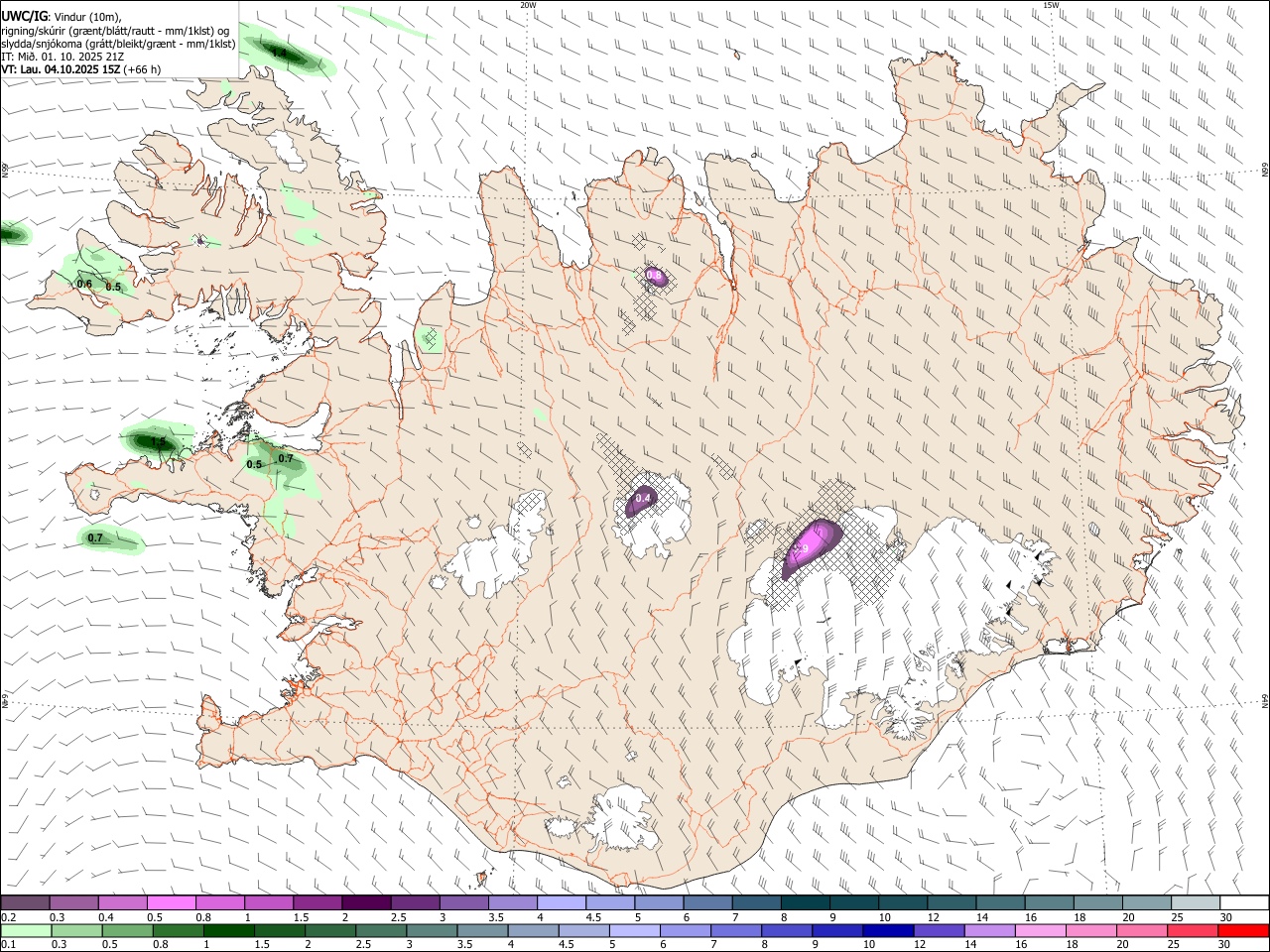Select the 'slydda/snjókoma (grátt/bleikt/grænt' legend line
Screen dimensions: 1270x952
(118, 44)
